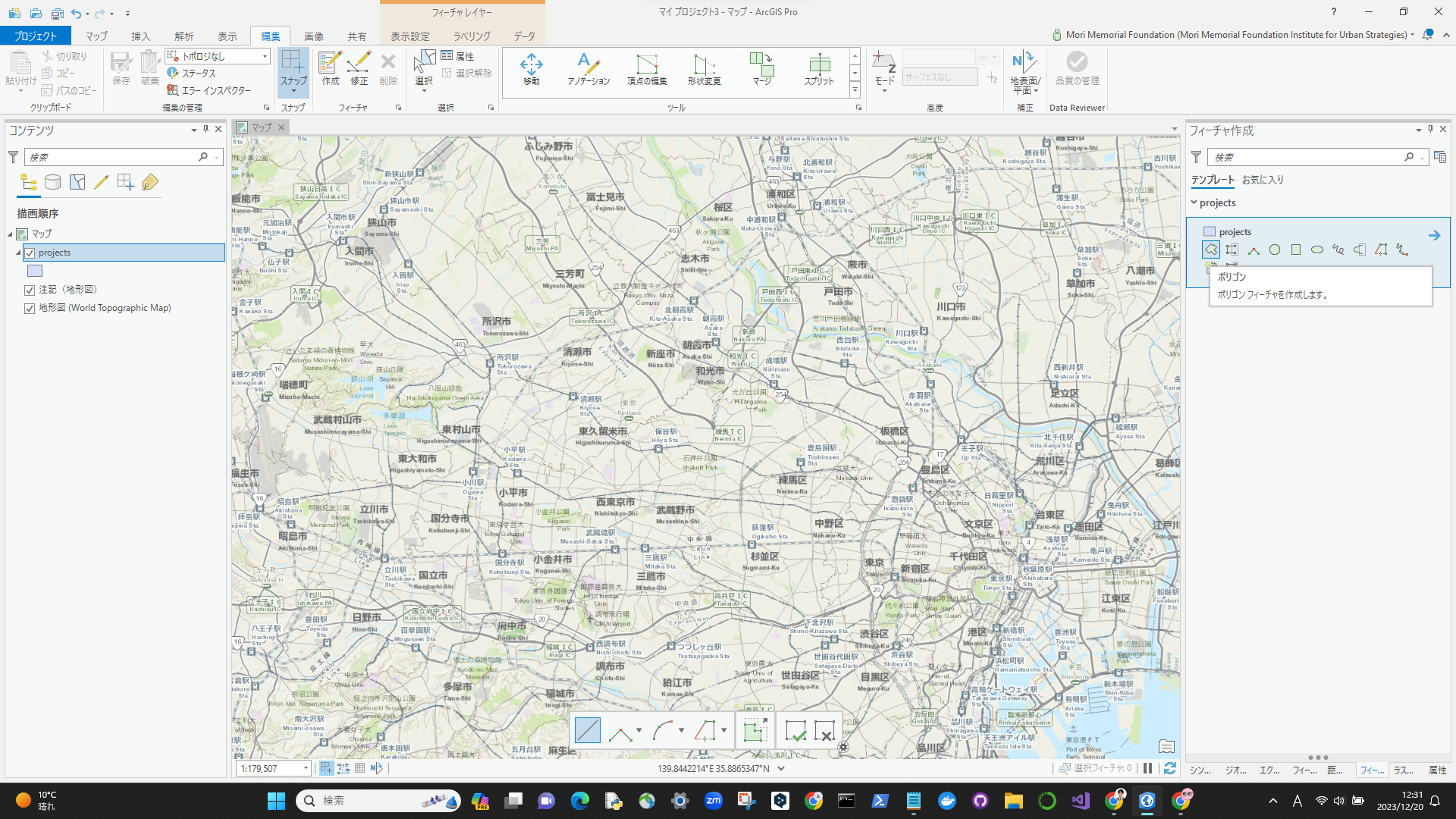Select the Polygon construction tool
Viewport: 1456px width, 819px height.
tap(1210, 249)
